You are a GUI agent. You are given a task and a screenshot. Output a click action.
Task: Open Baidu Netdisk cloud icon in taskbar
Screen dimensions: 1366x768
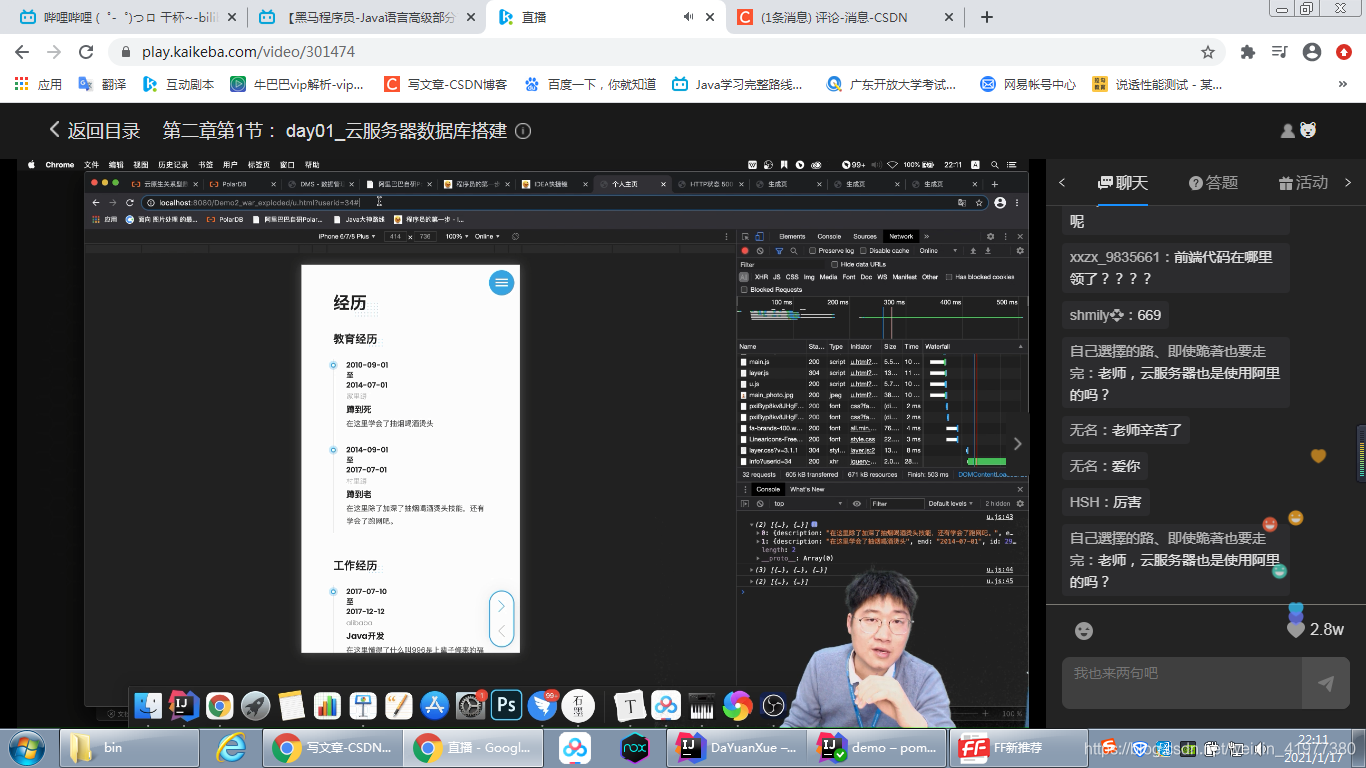575,748
